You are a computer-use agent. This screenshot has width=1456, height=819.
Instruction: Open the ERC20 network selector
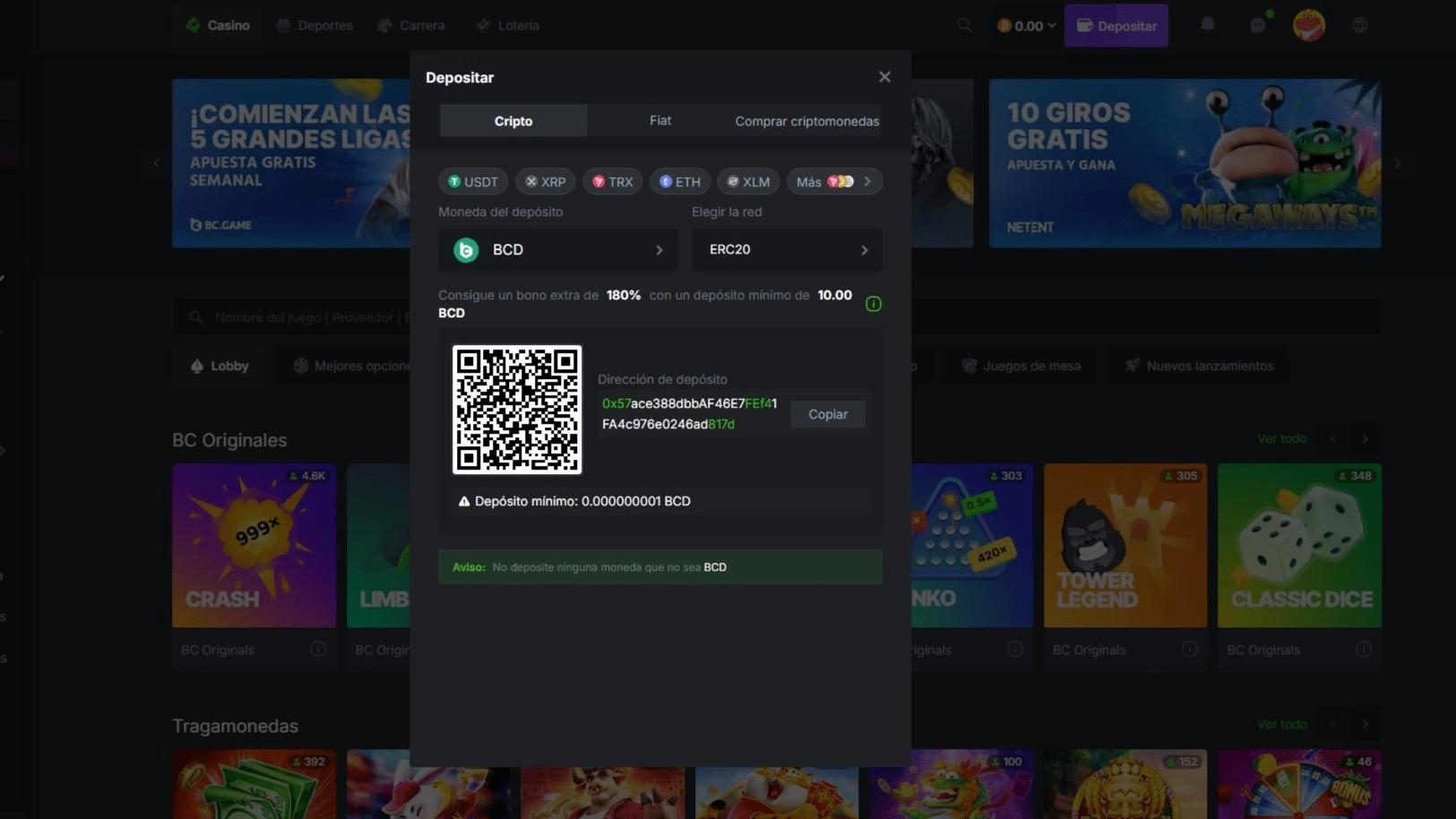pyautogui.click(x=787, y=250)
